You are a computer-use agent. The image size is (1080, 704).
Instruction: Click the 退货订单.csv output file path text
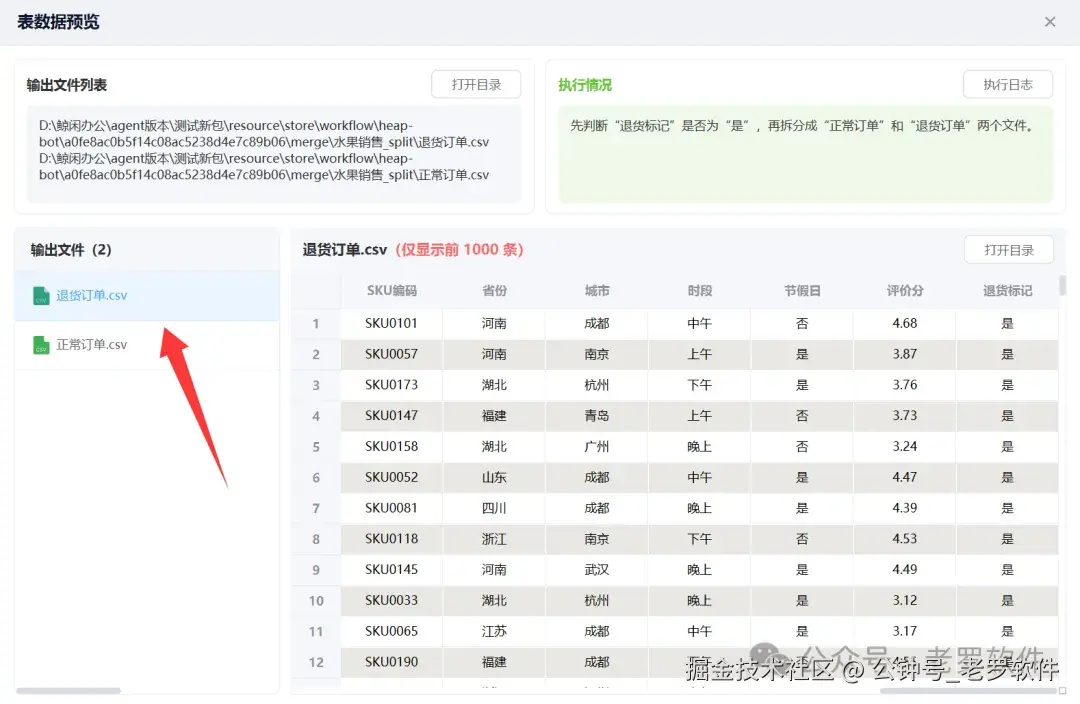click(x=264, y=134)
